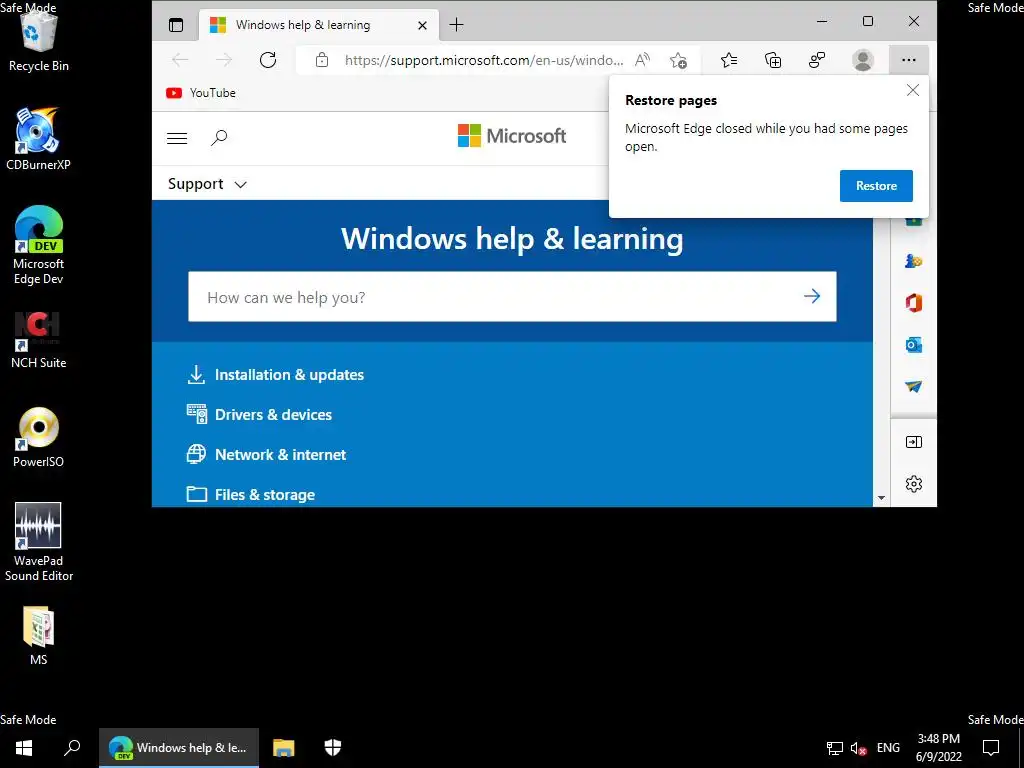Open taskbar search magnifier
This screenshot has height=768, width=1024.
point(72,748)
